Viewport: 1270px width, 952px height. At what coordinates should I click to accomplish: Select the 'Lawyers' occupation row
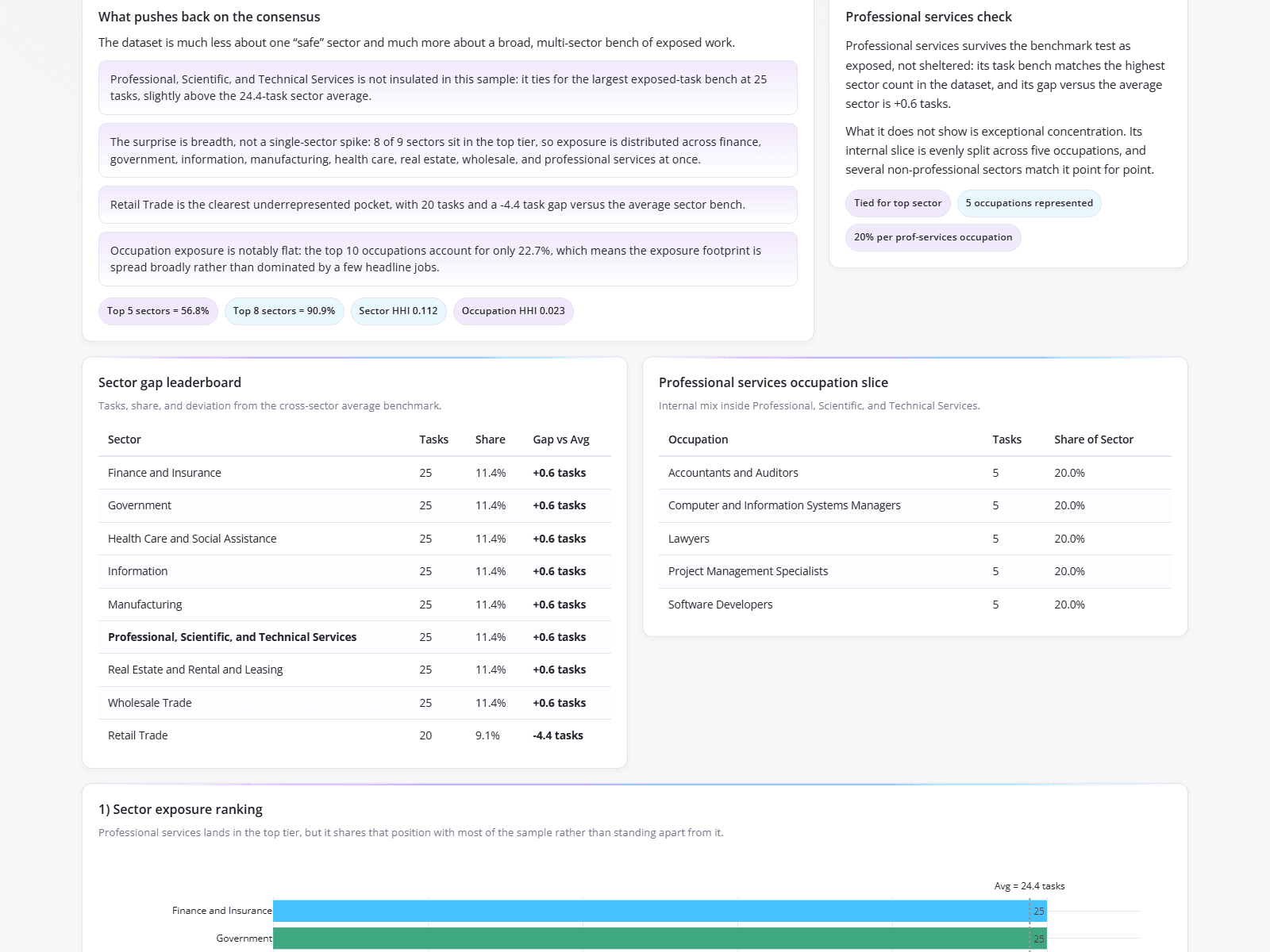tap(915, 539)
